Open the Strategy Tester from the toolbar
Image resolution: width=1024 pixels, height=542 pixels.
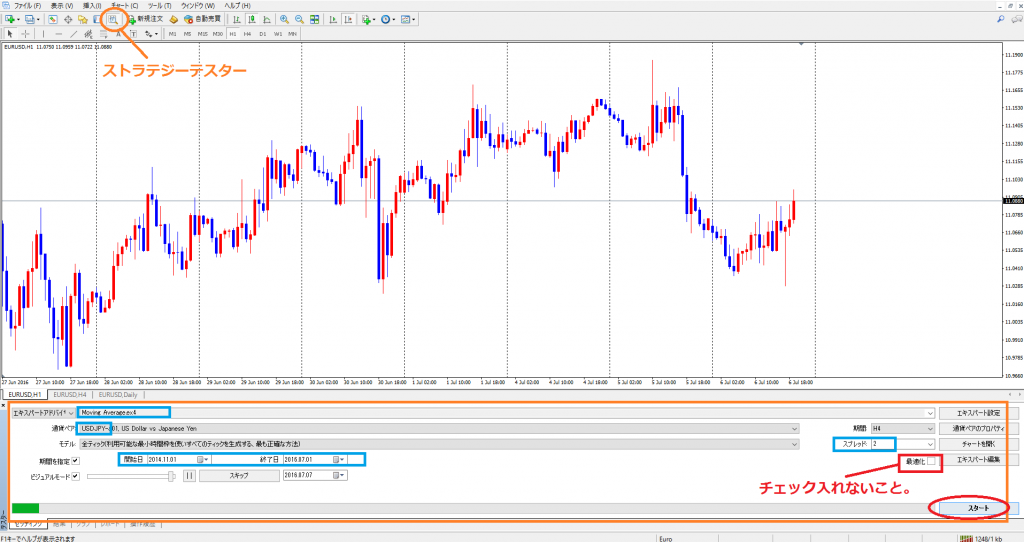(113, 19)
